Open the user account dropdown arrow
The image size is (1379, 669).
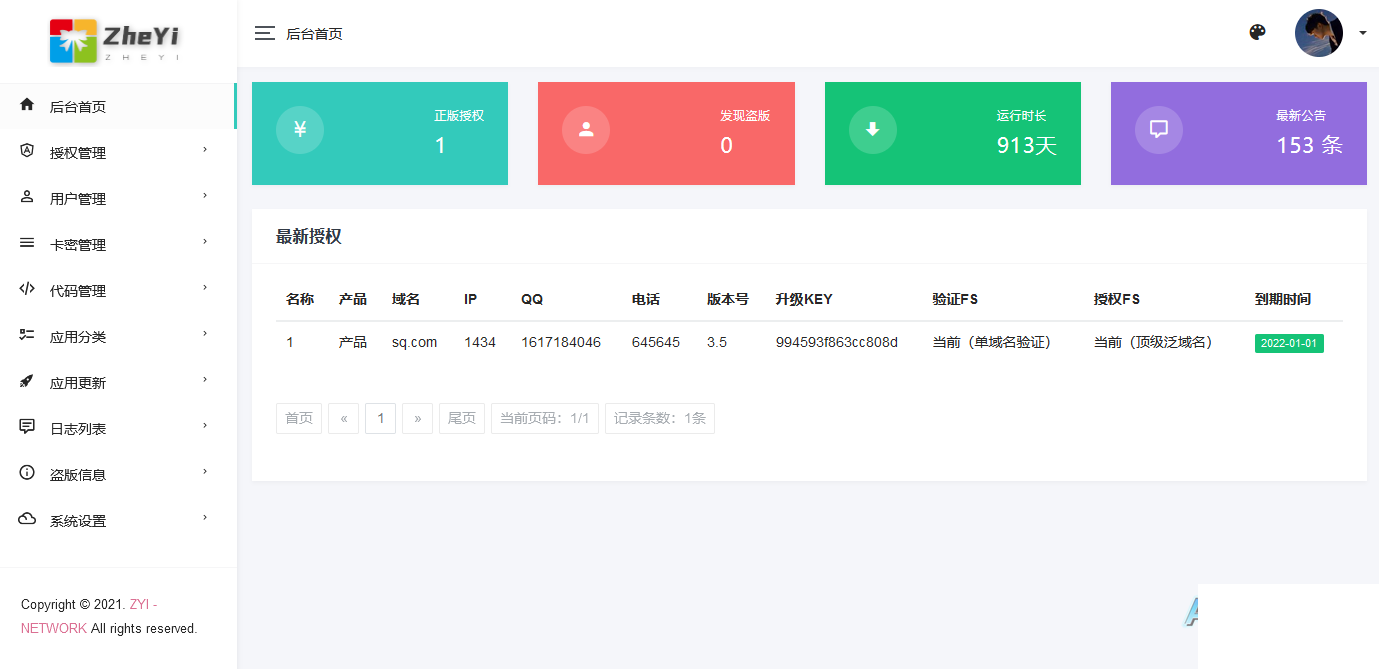click(1362, 33)
